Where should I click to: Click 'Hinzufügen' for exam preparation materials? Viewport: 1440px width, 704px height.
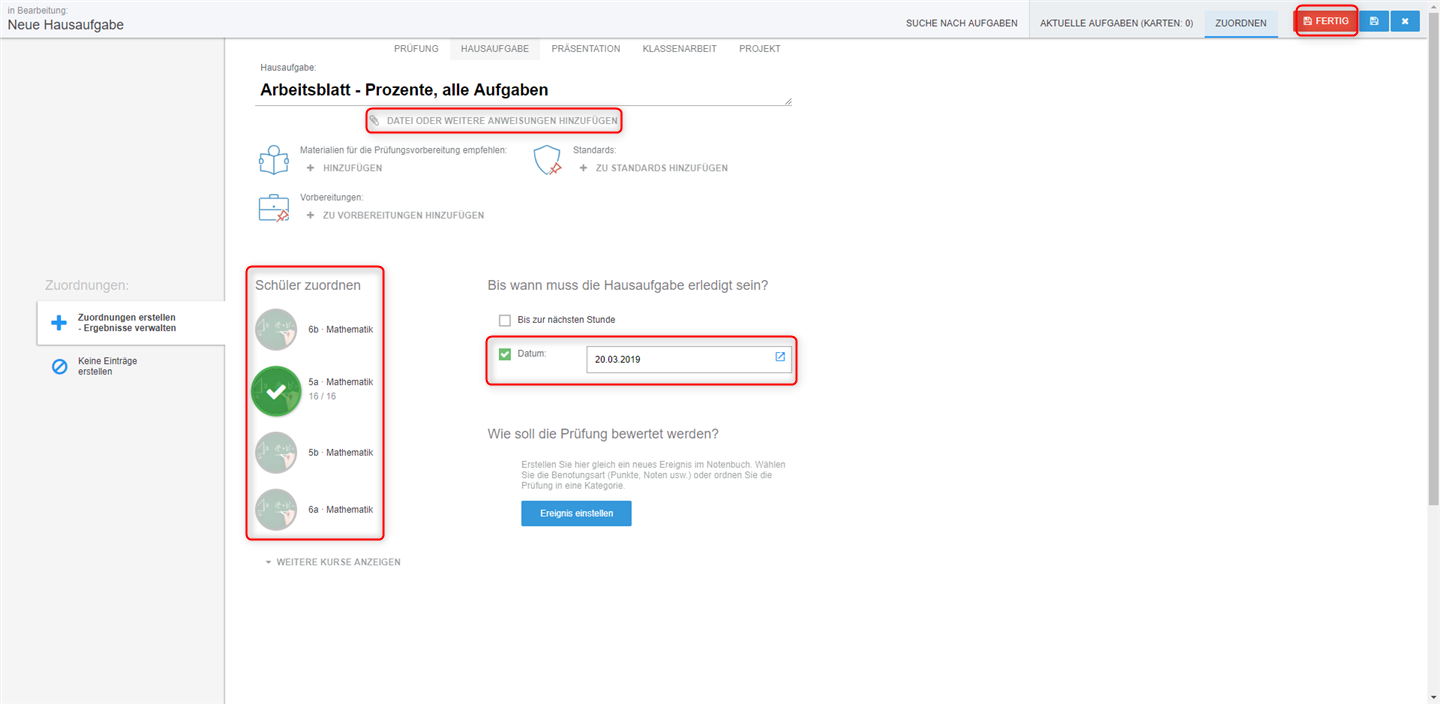tap(345, 168)
